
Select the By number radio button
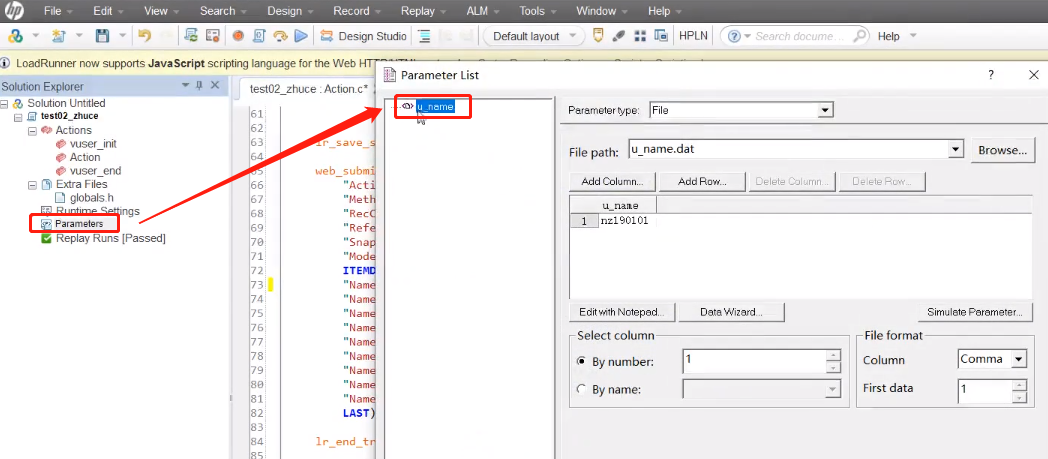(x=581, y=362)
